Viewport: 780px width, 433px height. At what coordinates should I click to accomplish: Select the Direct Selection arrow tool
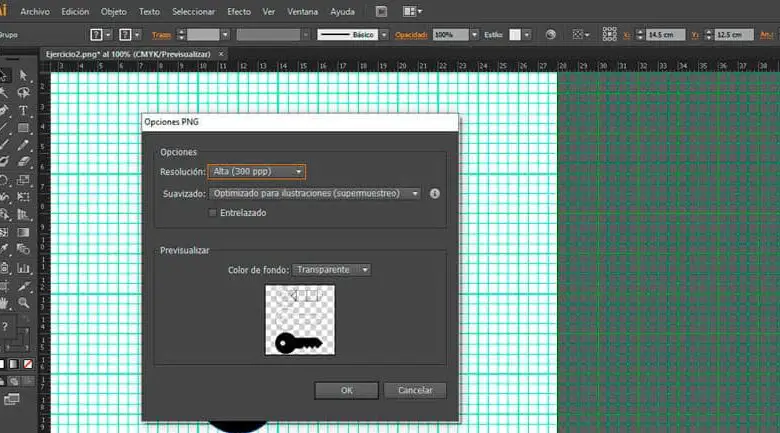click(23, 75)
